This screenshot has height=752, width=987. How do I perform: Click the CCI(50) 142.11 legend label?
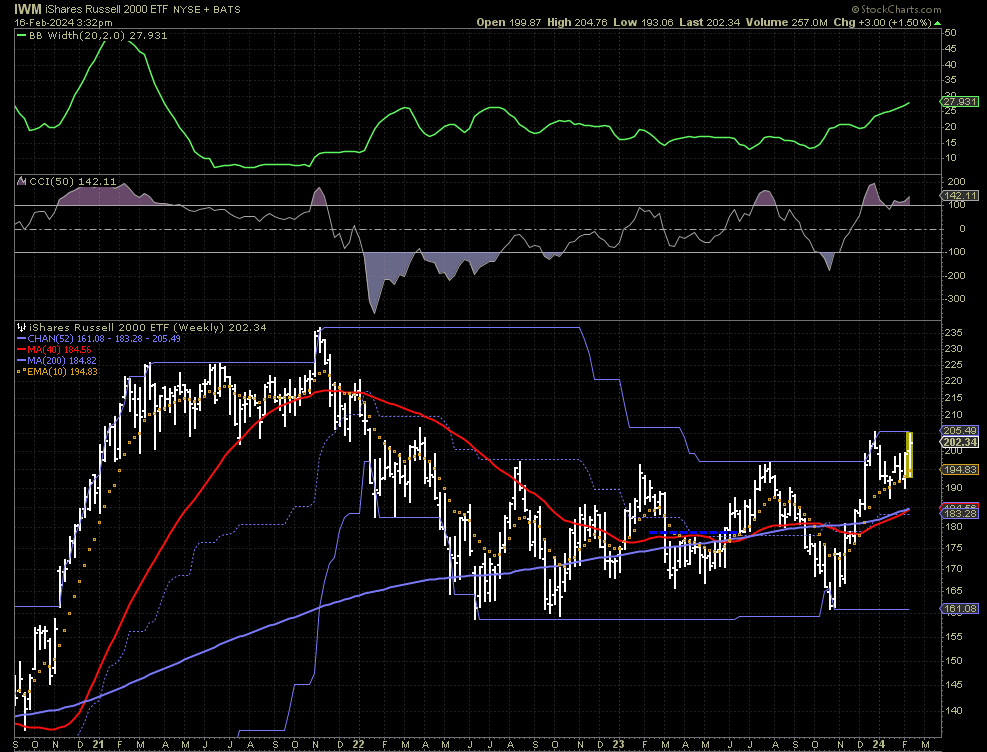[72, 181]
